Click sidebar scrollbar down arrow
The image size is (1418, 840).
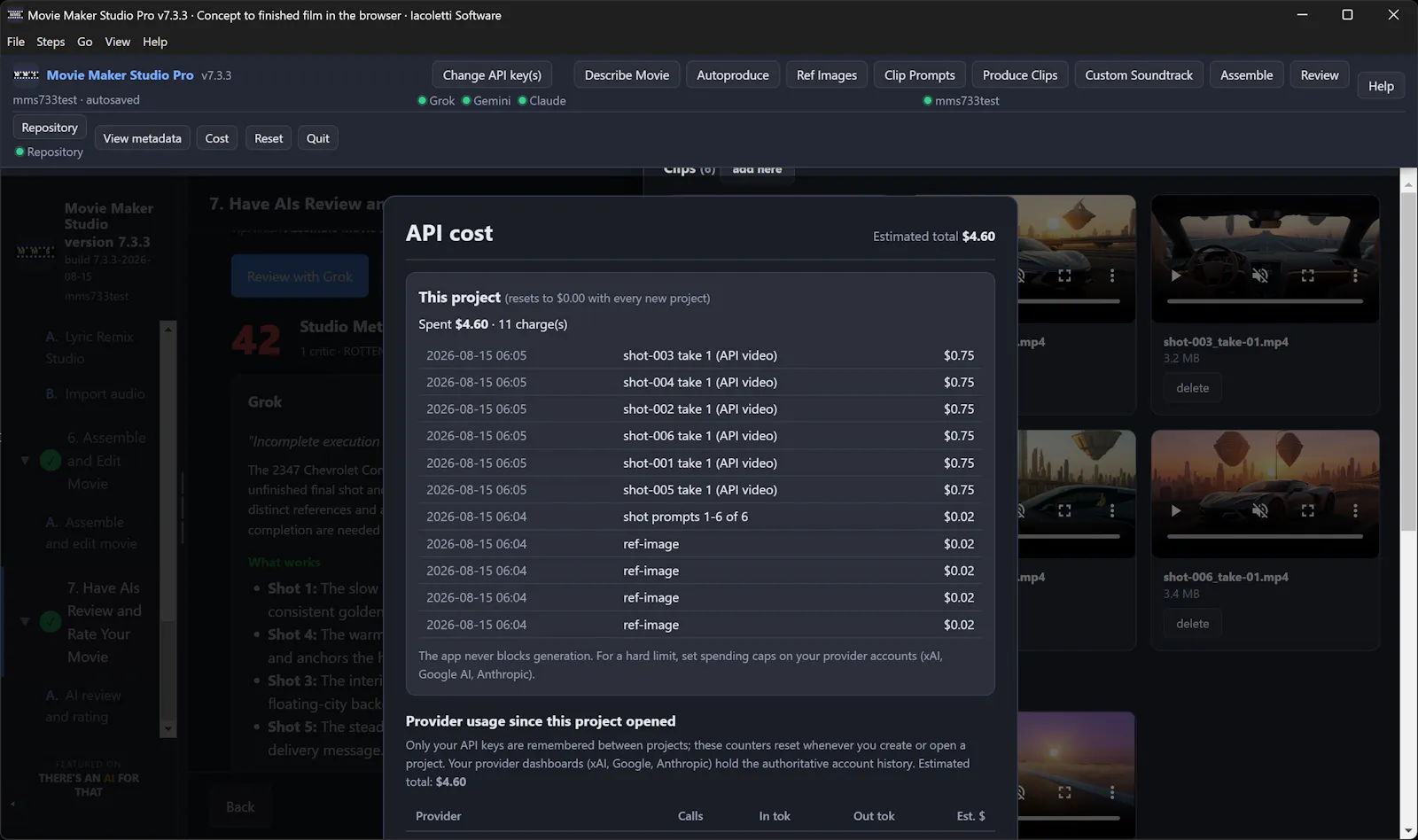168,729
